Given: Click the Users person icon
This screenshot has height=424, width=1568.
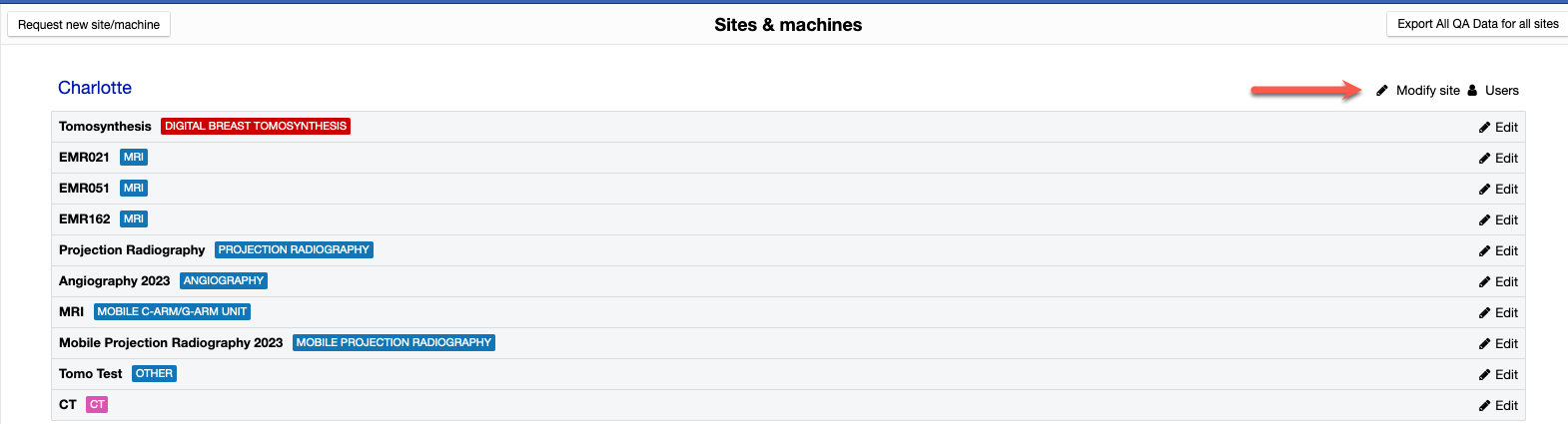Looking at the screenshot, I should pos(1472,91).
